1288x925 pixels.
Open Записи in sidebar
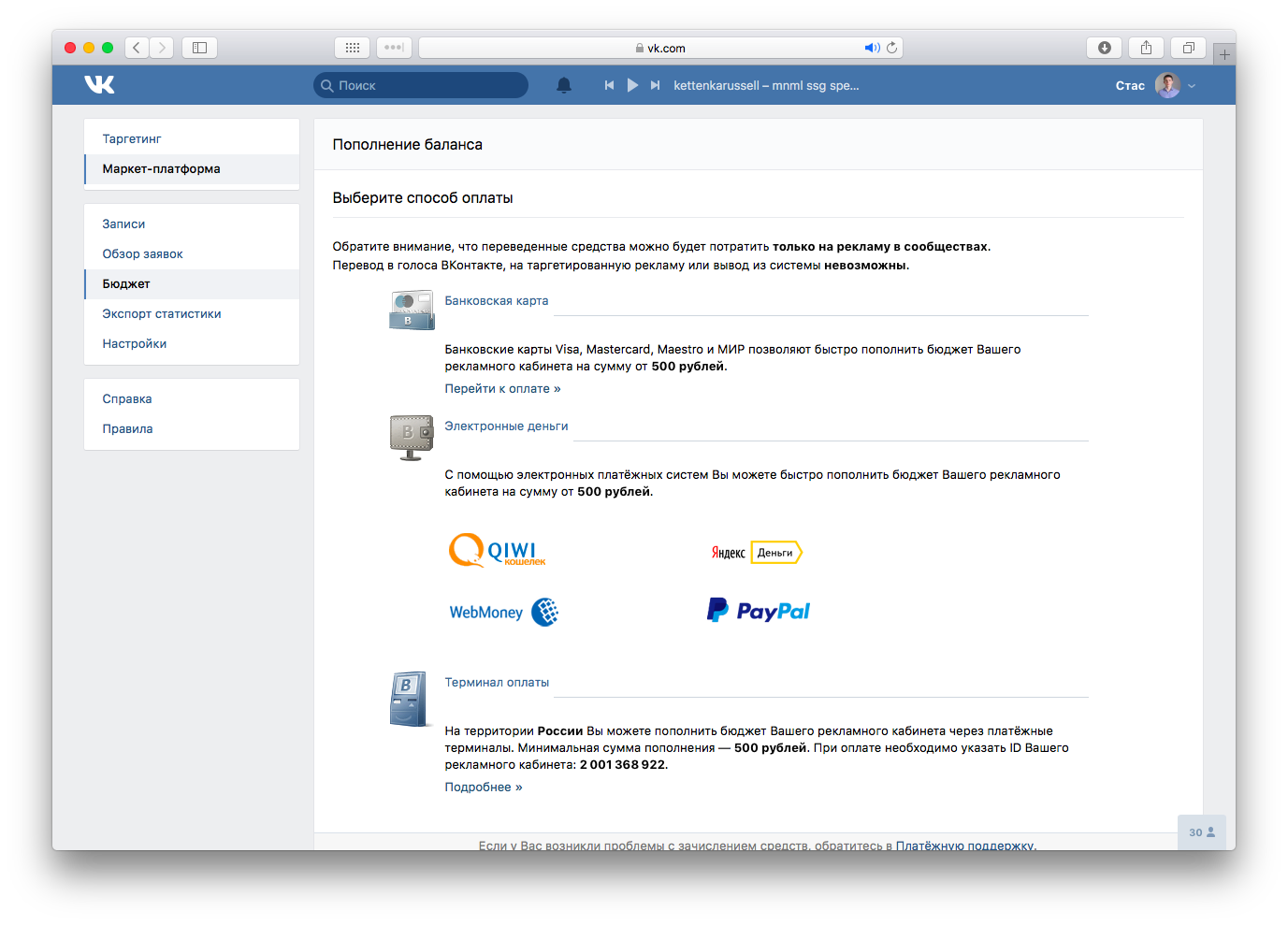(192, 224)
